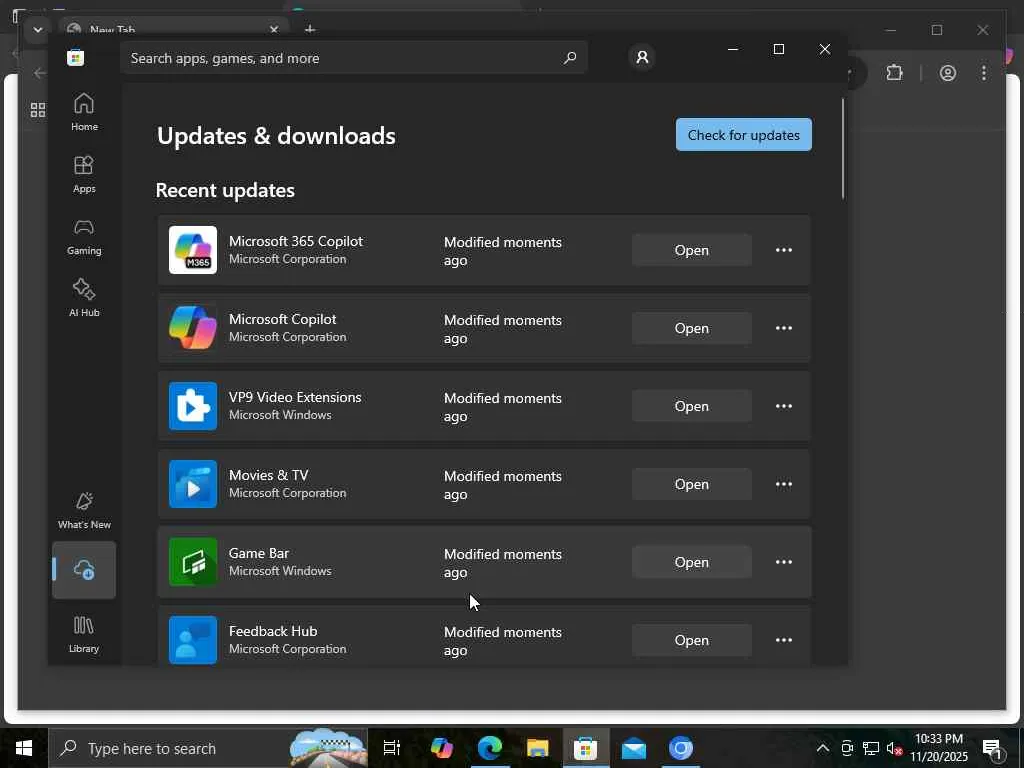Open File Explorer from the taskbar

point(537,748)
